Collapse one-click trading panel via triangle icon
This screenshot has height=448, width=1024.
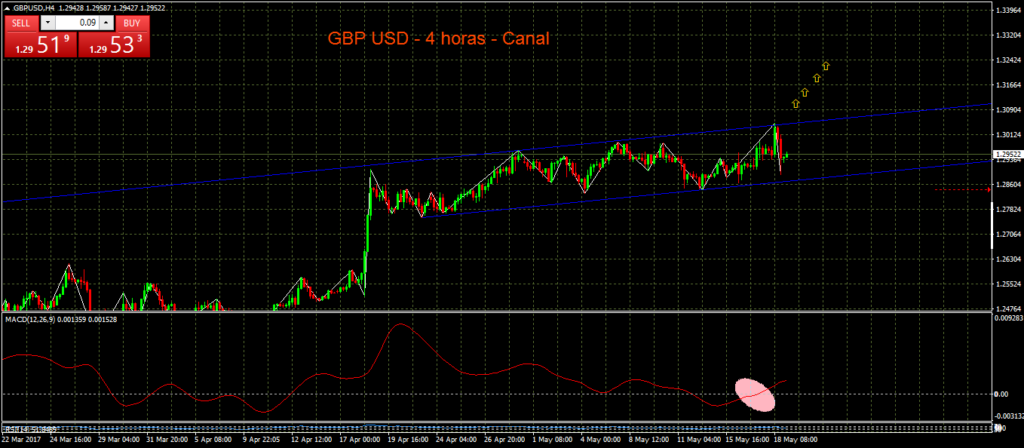click(6, 8)
